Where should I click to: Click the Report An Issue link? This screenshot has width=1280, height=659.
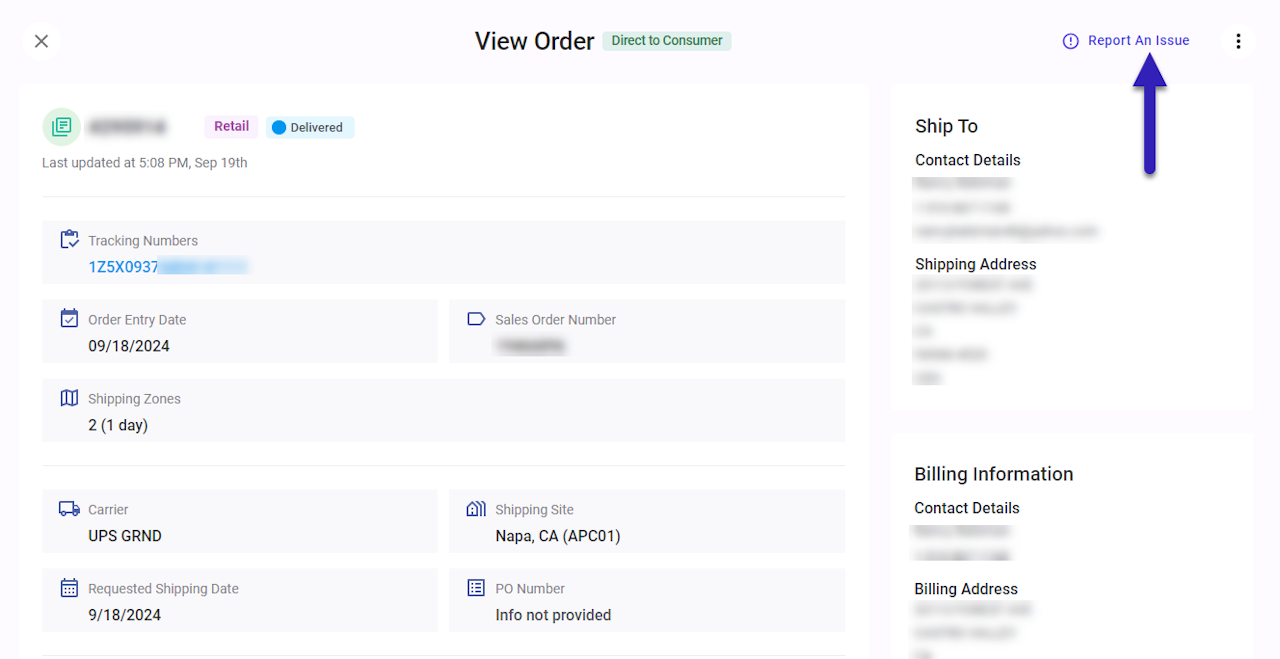1138,41
